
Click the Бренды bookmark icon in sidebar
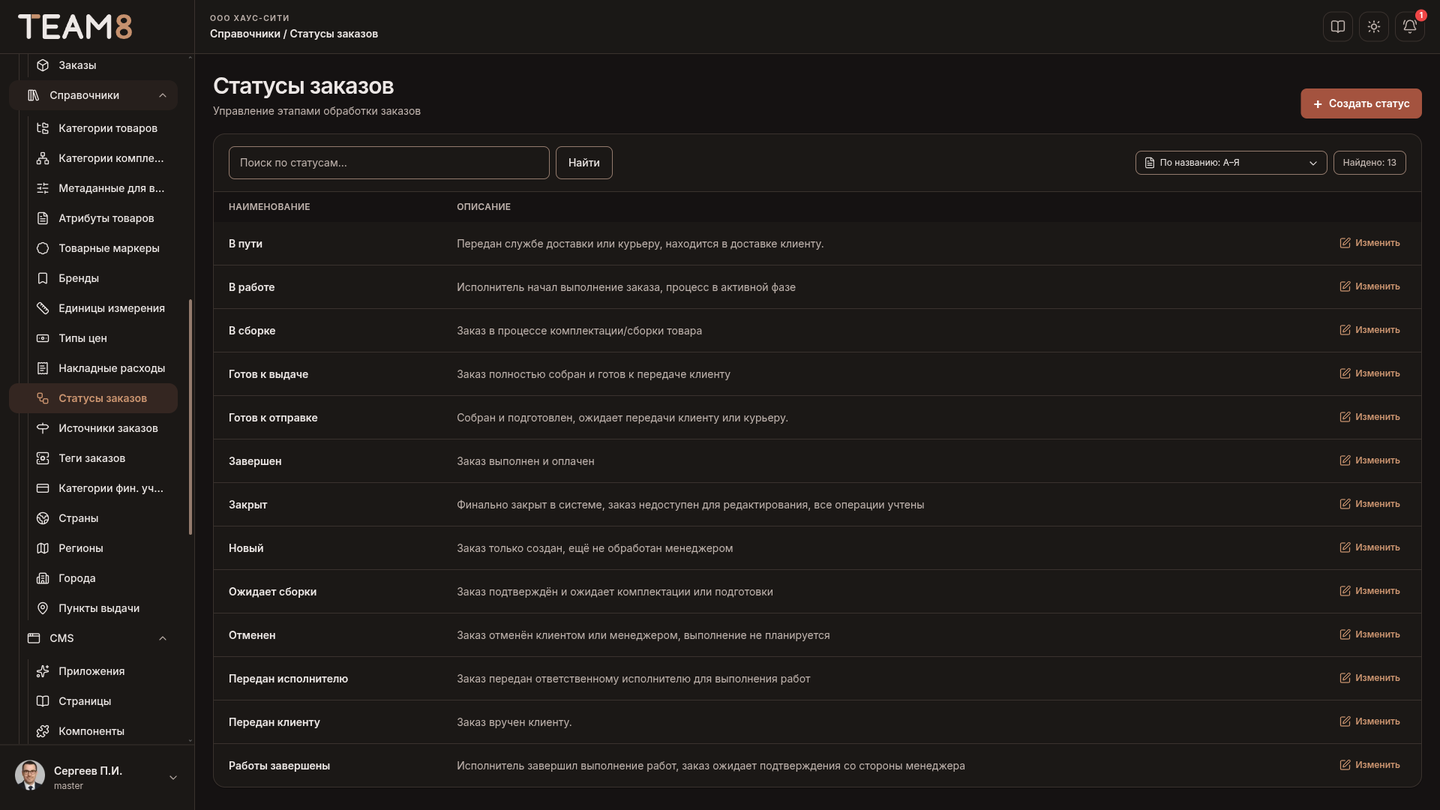43,278
